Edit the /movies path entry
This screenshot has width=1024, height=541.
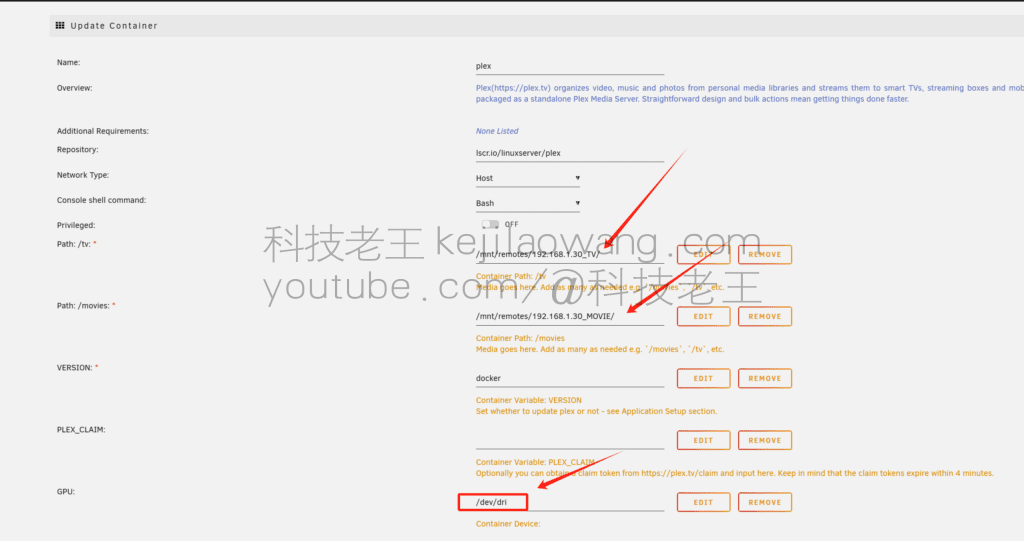point(703,316)
